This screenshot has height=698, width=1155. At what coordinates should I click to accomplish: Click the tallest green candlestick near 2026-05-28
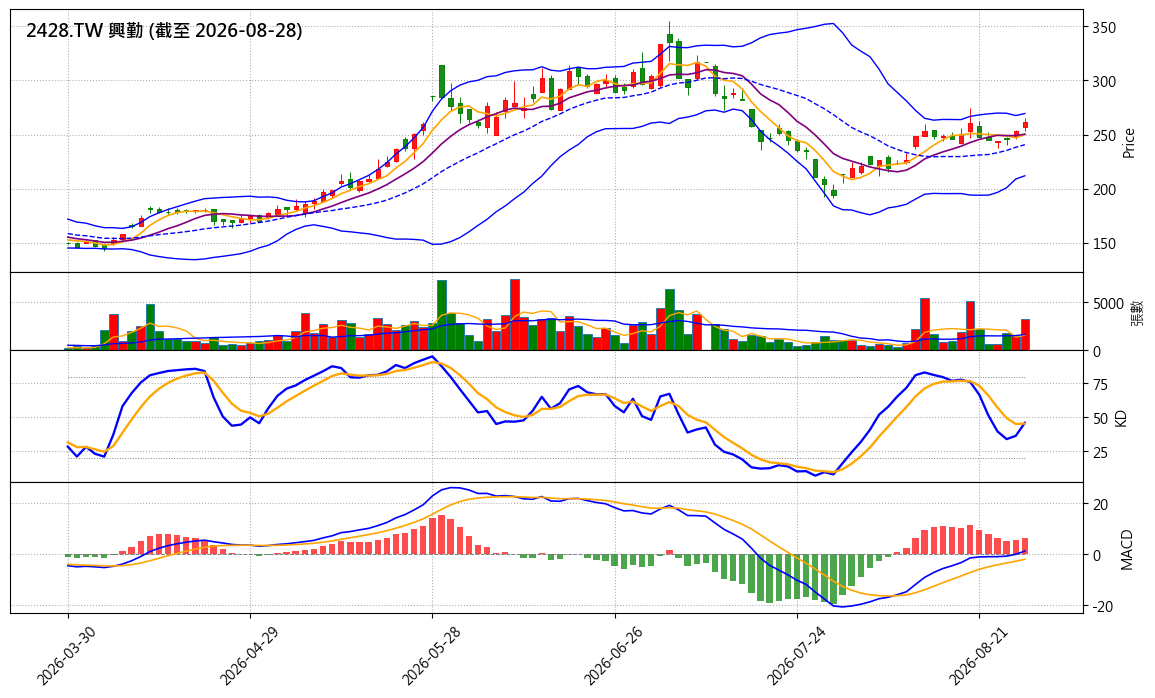coord(442,81)
